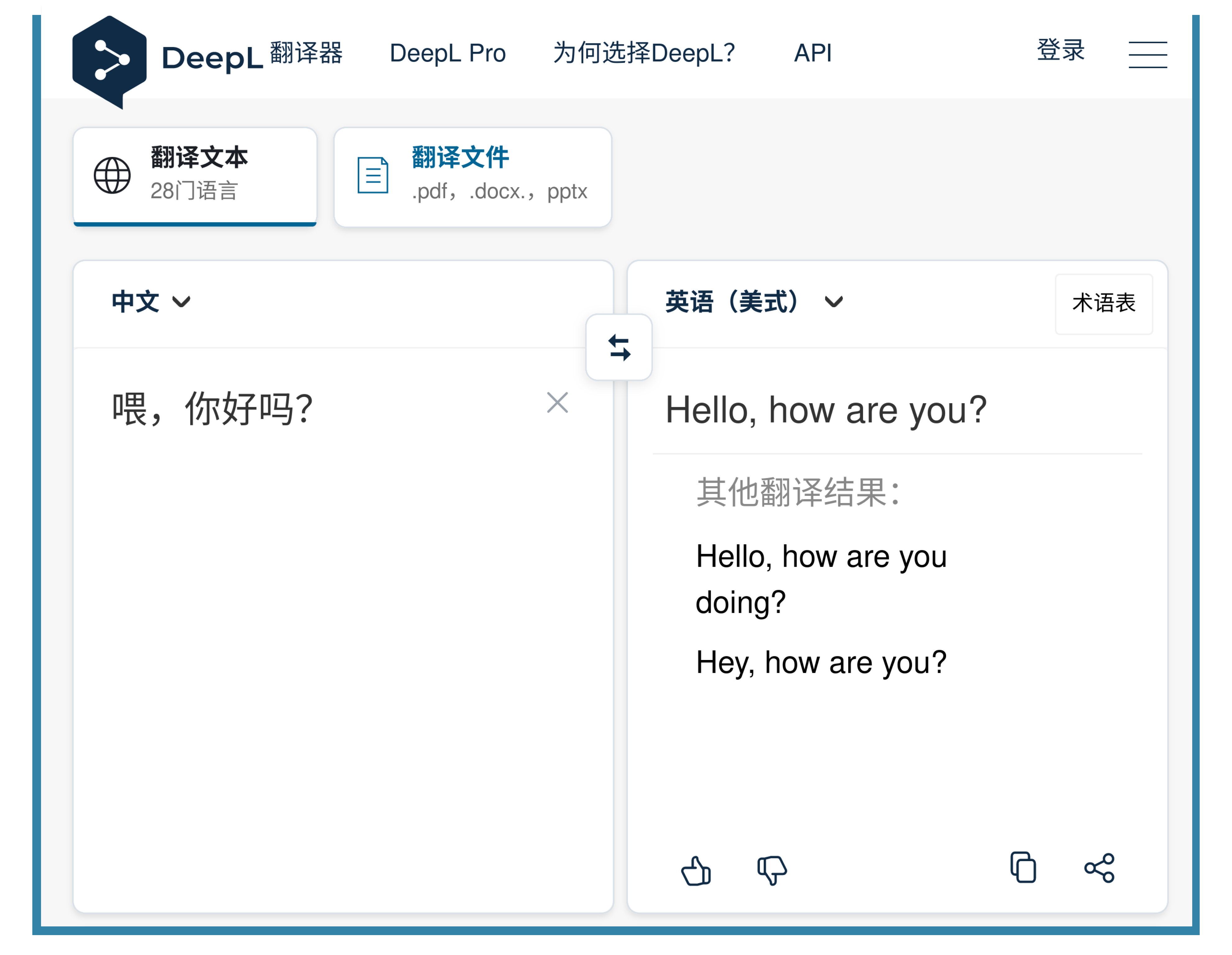Clear the source text with the X
1232x955 pixels.
tap(557, 402)
